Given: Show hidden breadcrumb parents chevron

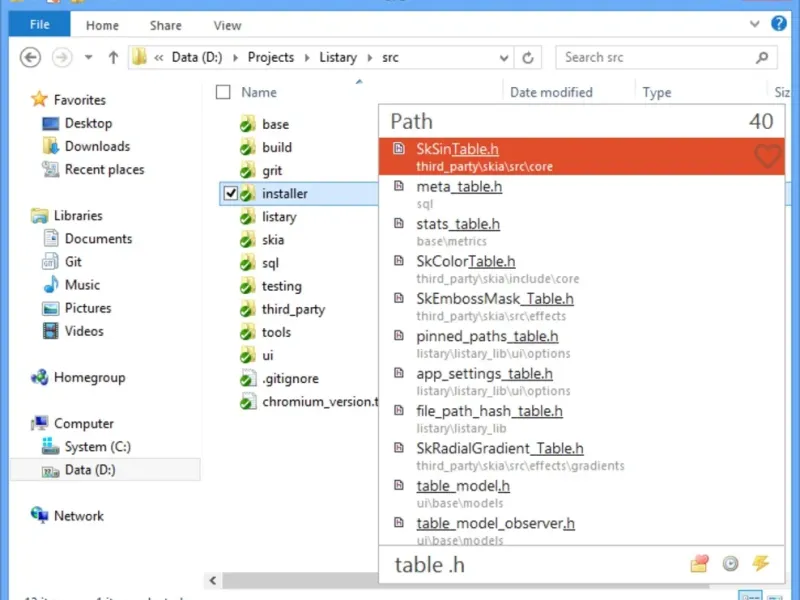Looking at the screenshot, I should 159,58.
